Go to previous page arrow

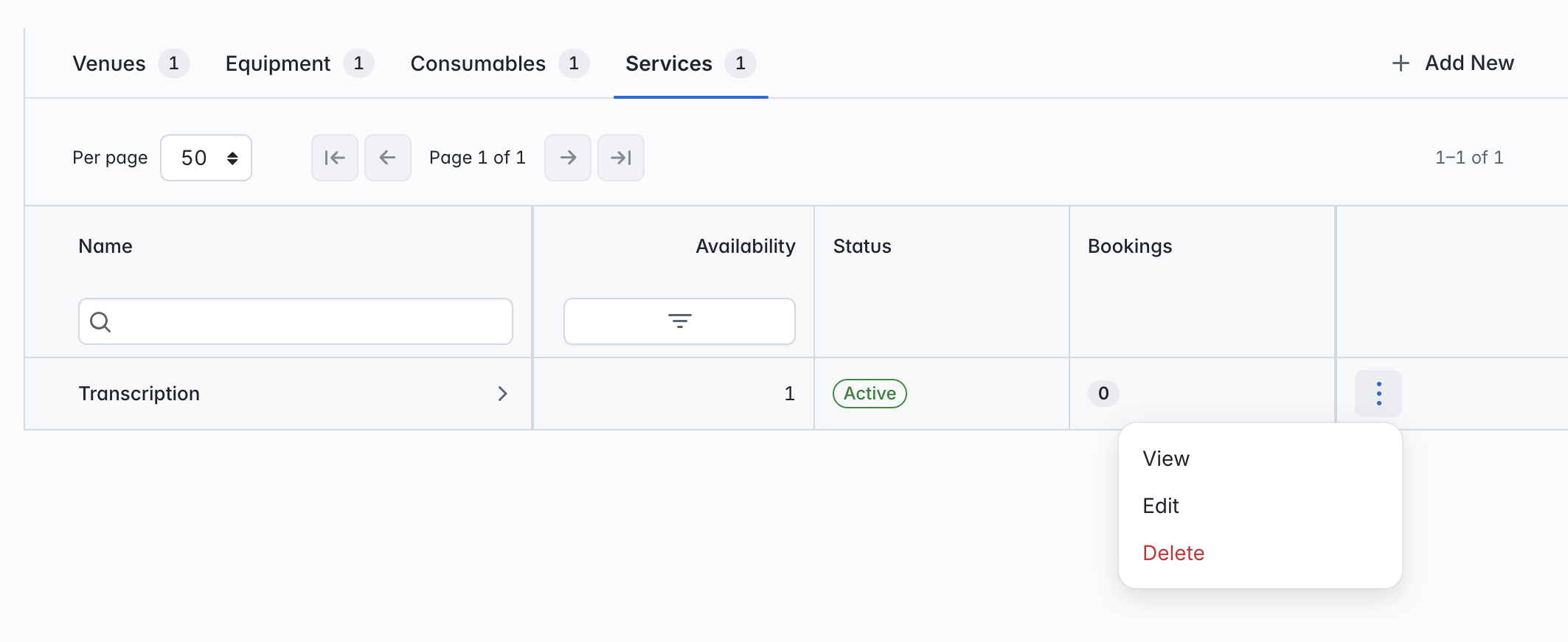coord(388,158)
